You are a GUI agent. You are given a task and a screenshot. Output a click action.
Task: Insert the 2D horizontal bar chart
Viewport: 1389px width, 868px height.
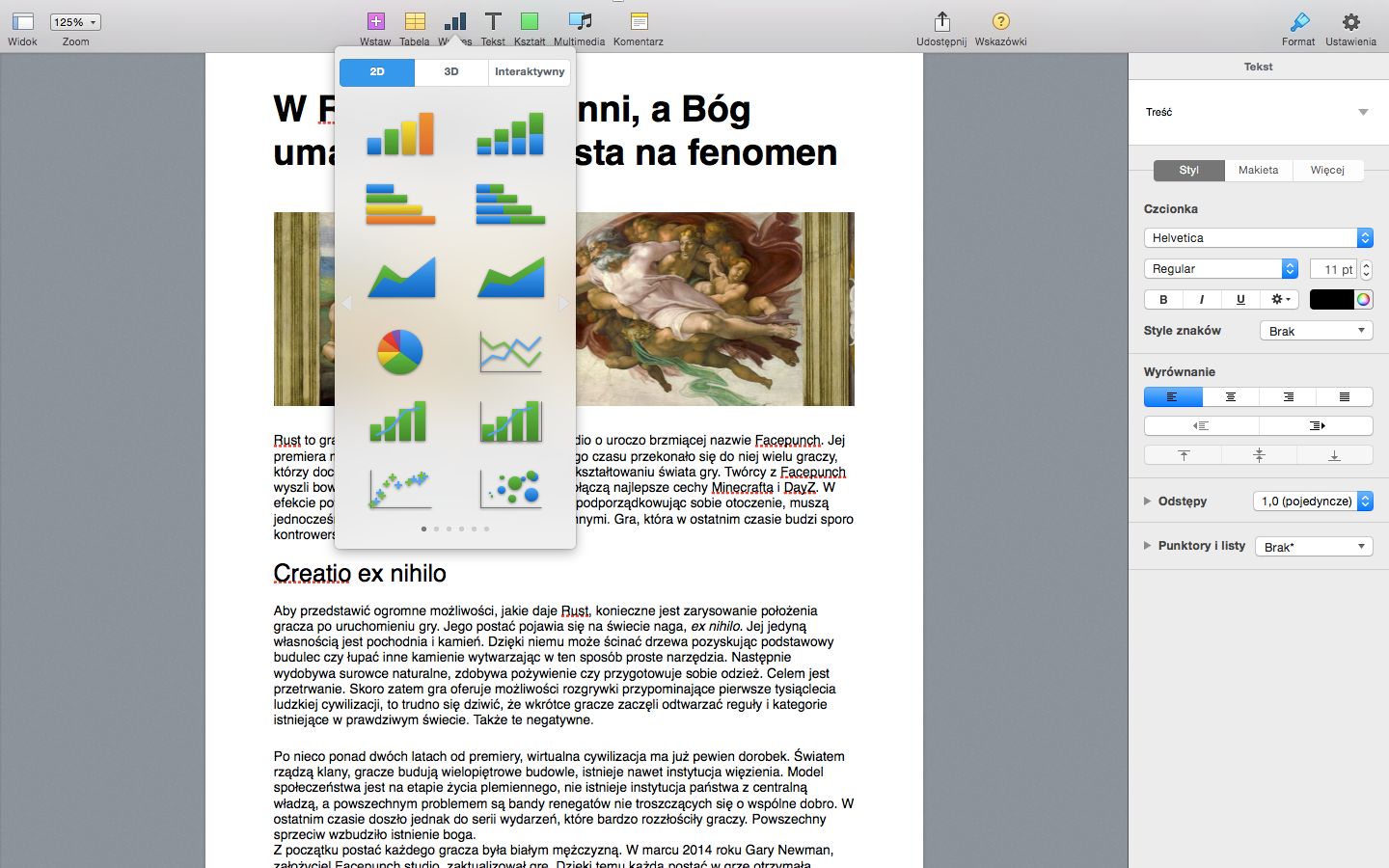click(x=400, y=203)
